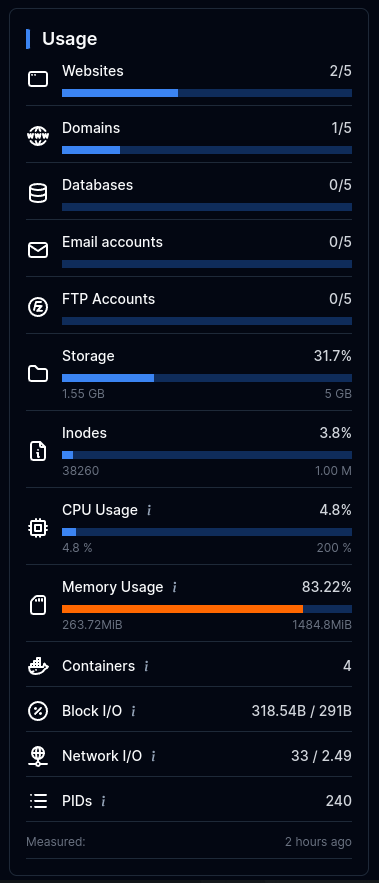Click the Network I/O globe icon

pyautogui.click(x=38, y=756)
